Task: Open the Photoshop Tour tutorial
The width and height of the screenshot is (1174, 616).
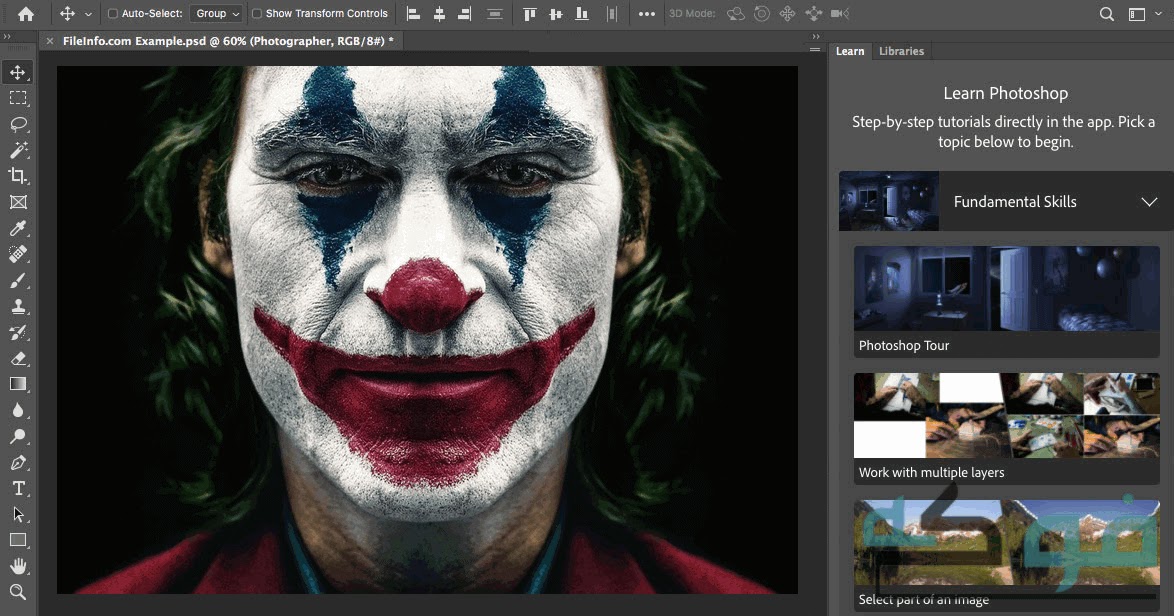Action: pyautogui.click(x=1006, y=302)
